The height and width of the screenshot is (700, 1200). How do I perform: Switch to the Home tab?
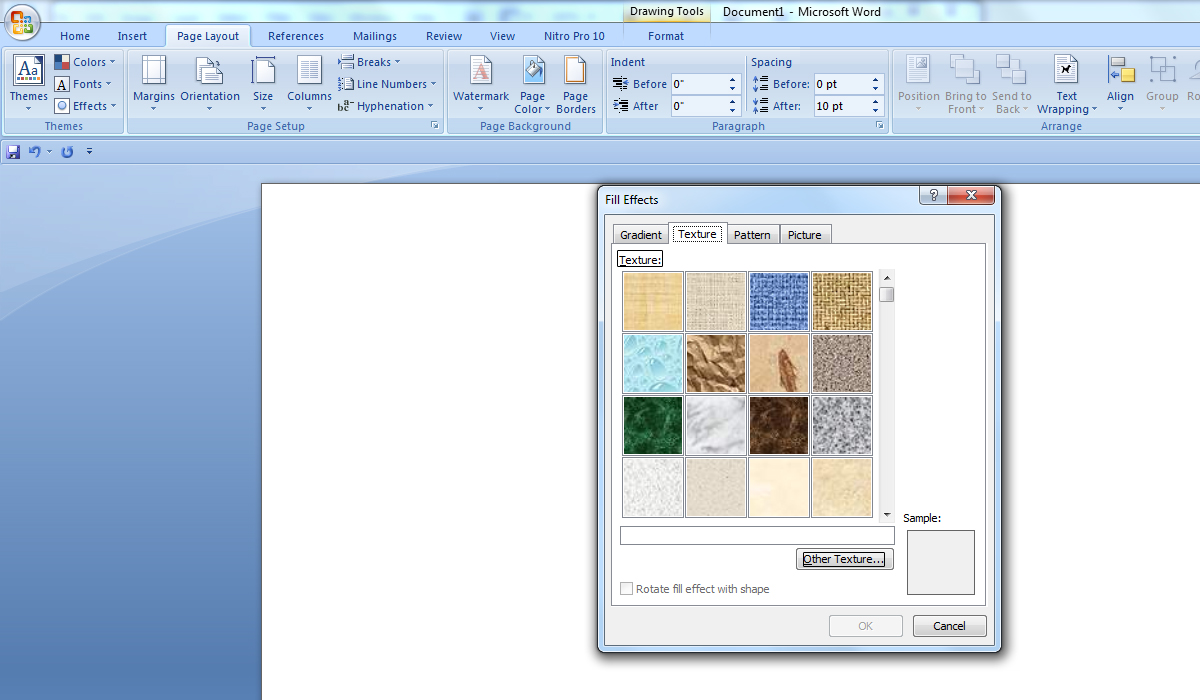pyautogui.click(x=75, y=36)
